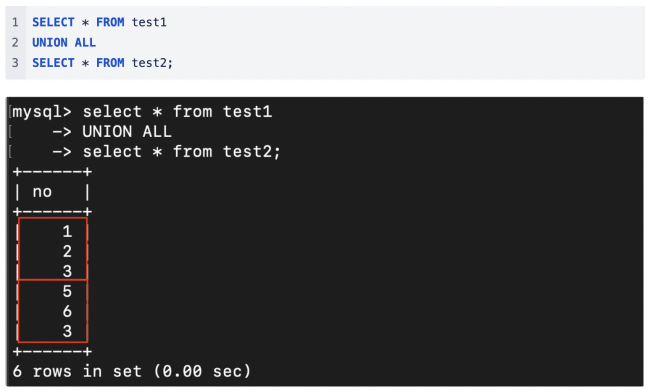Click result value 1 in table
This screenshot has width=649, height=391.
[x=67, y=231]
